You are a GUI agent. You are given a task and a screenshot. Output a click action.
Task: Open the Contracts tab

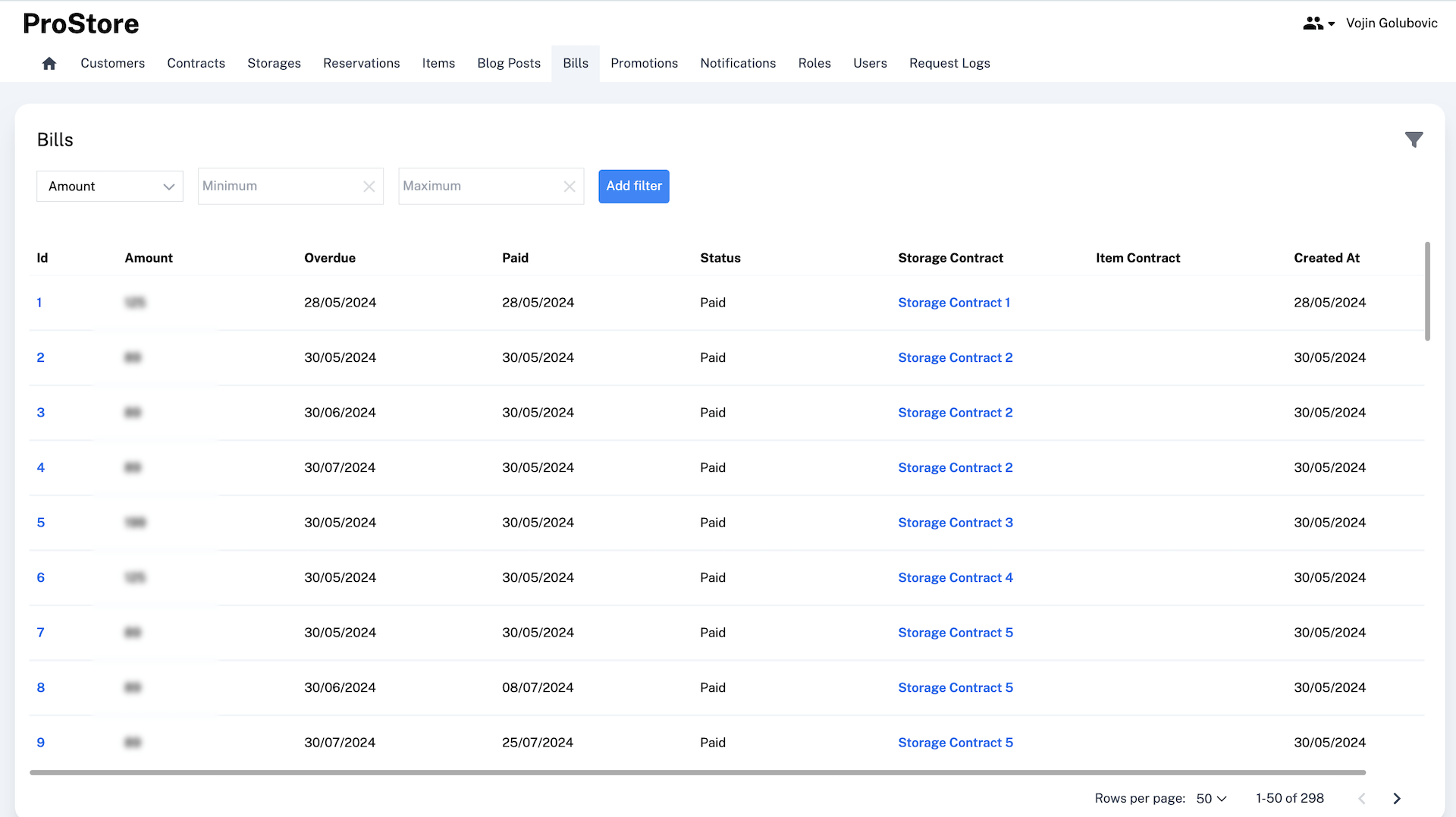point(196,64)
